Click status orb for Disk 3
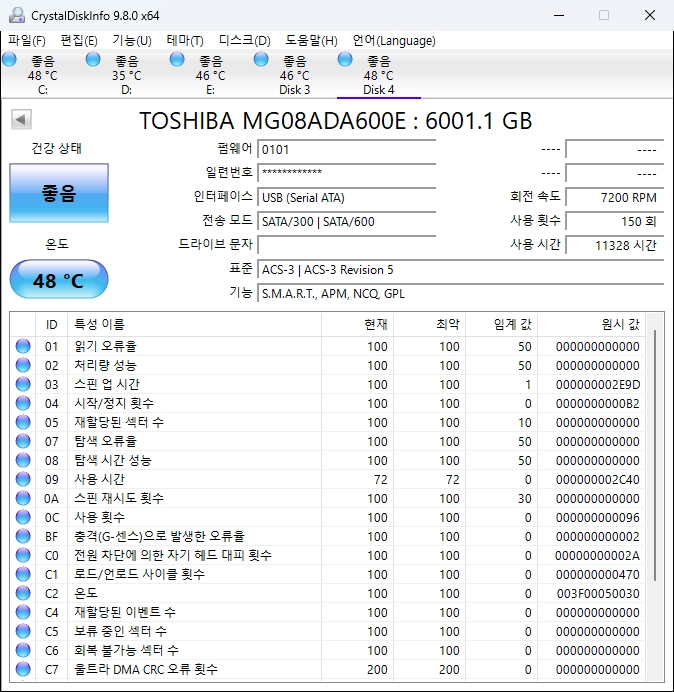 261,59
